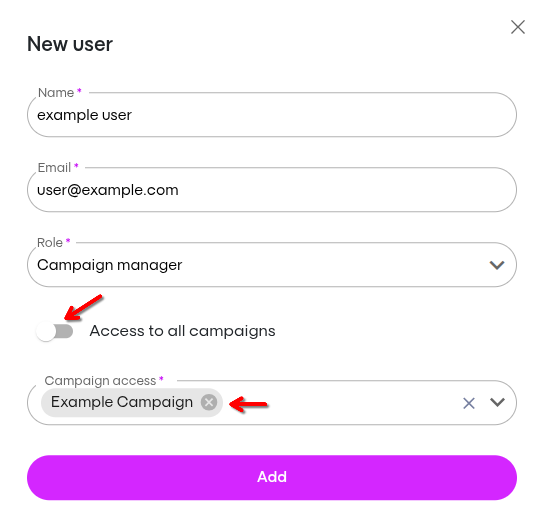This screenshot has width=544, height=527.
Task: Click the Campaign access label
Action: pos(100,381)
